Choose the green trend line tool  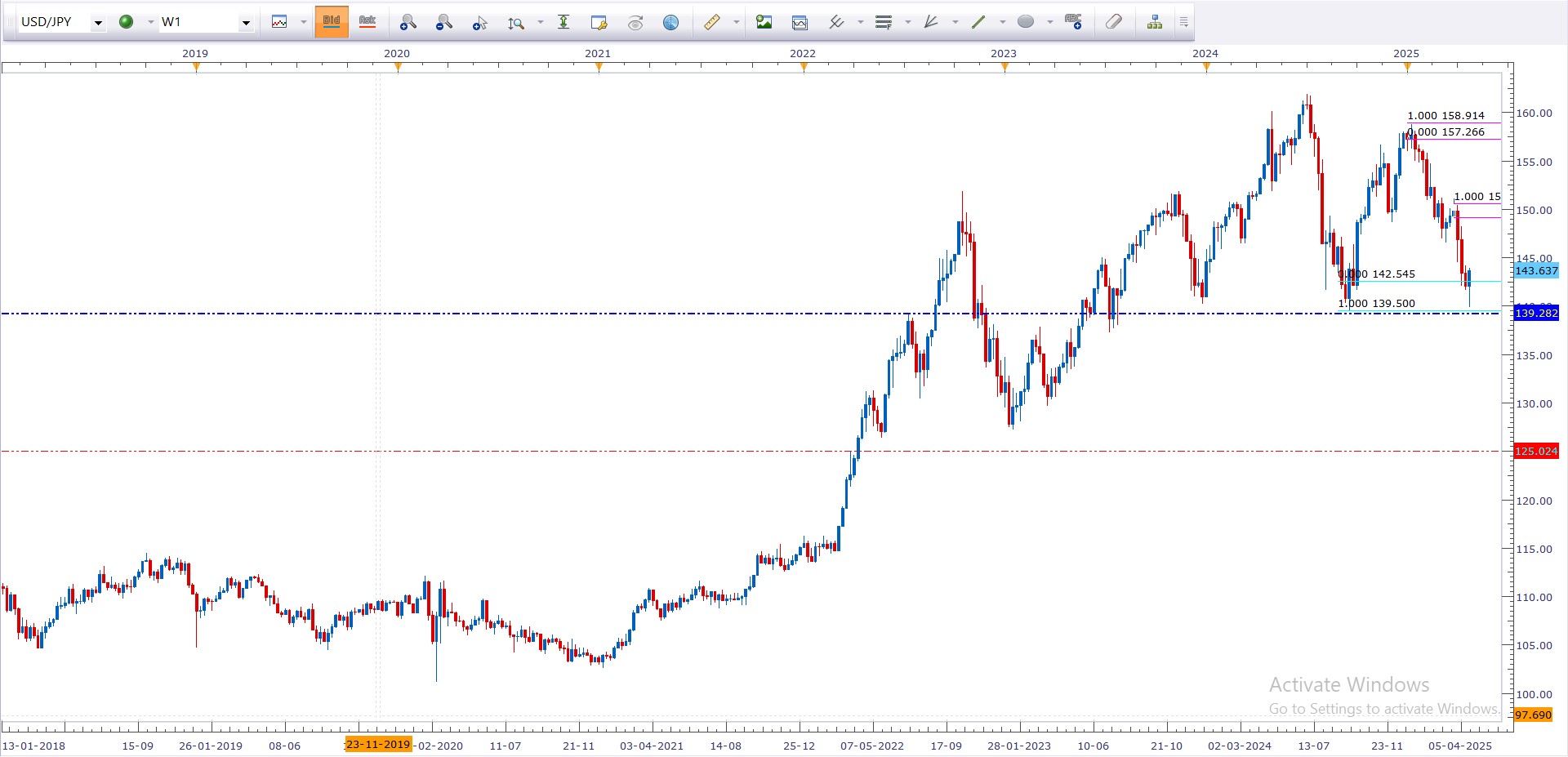click(x=978, y=23)
